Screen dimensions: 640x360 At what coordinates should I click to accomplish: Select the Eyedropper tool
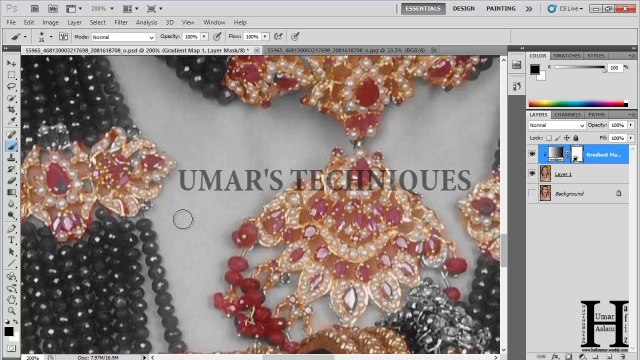click(11, 121)
